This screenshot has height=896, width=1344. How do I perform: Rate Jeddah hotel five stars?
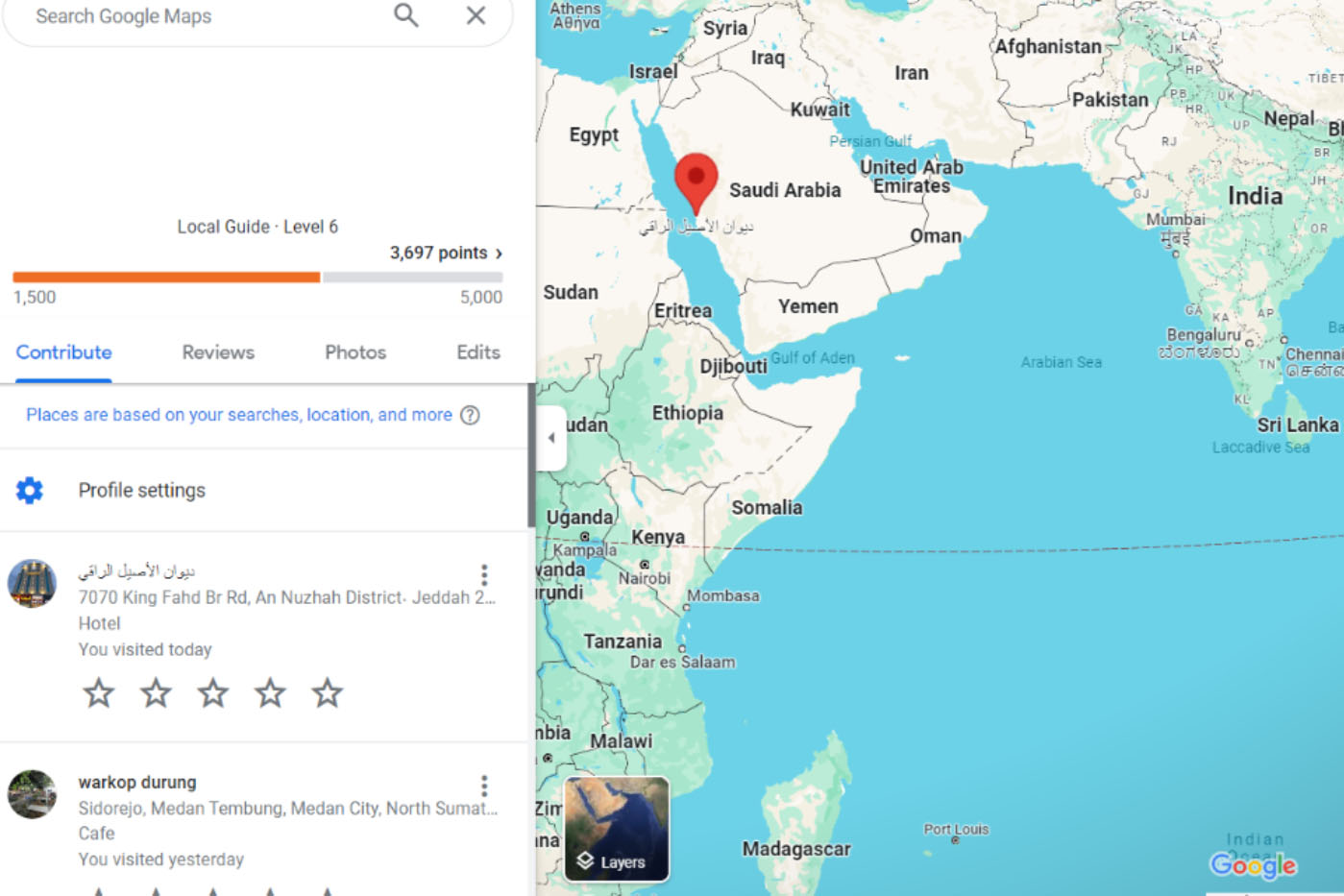327,692
